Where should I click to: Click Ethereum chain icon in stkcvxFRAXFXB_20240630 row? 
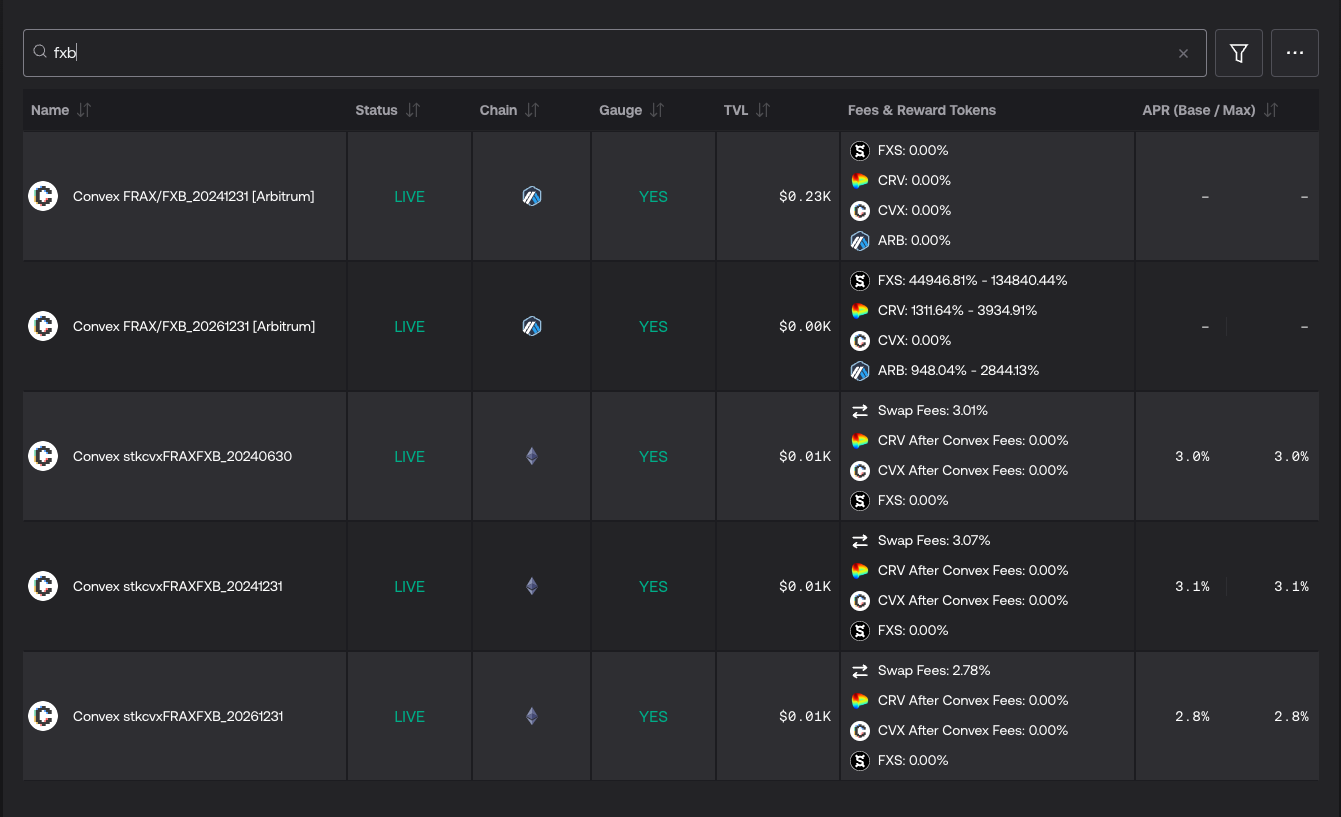pyautogui.click(x=532, y=457)
